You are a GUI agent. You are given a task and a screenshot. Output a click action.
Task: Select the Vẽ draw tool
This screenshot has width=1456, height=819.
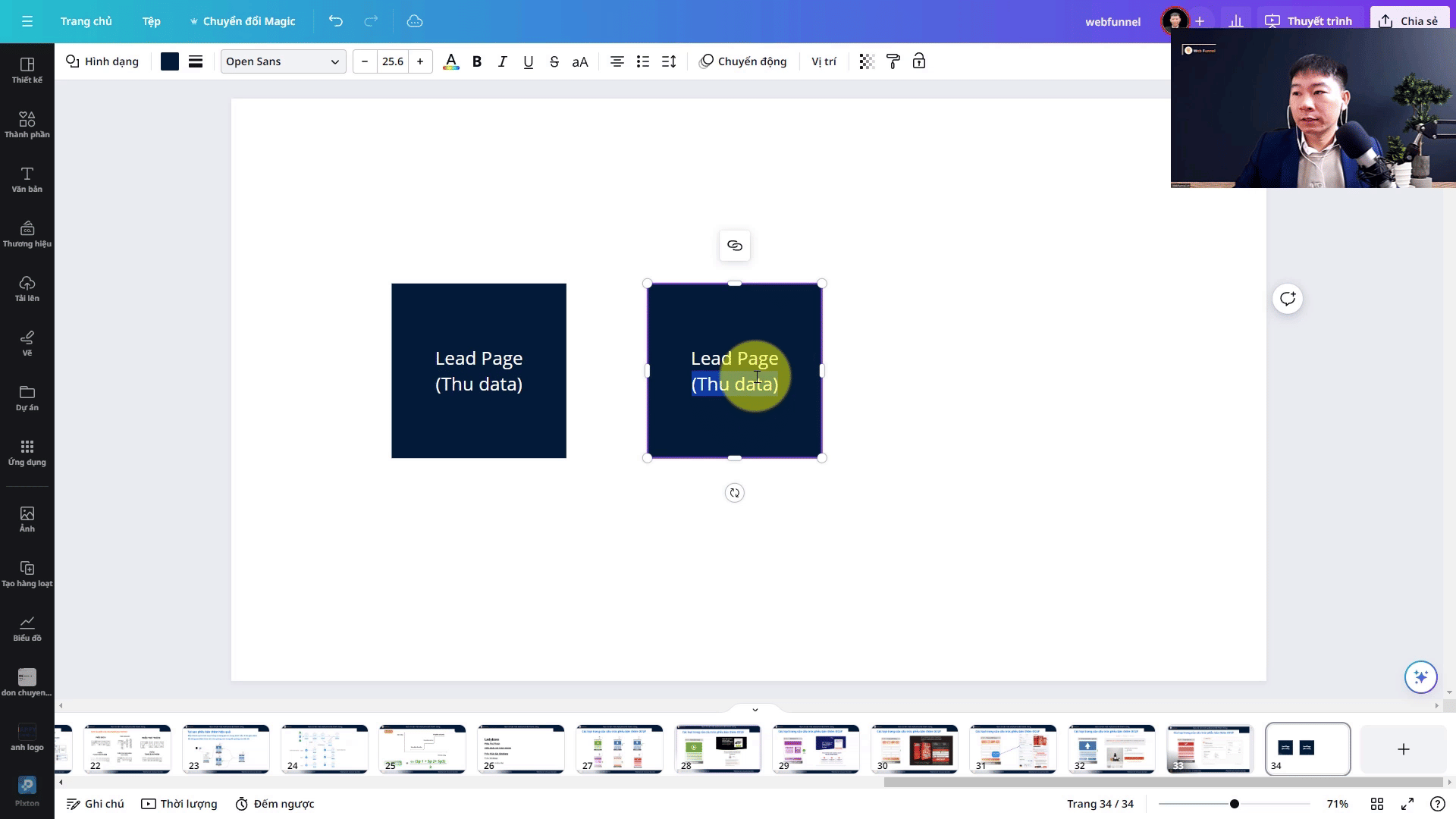coord(27,343)
